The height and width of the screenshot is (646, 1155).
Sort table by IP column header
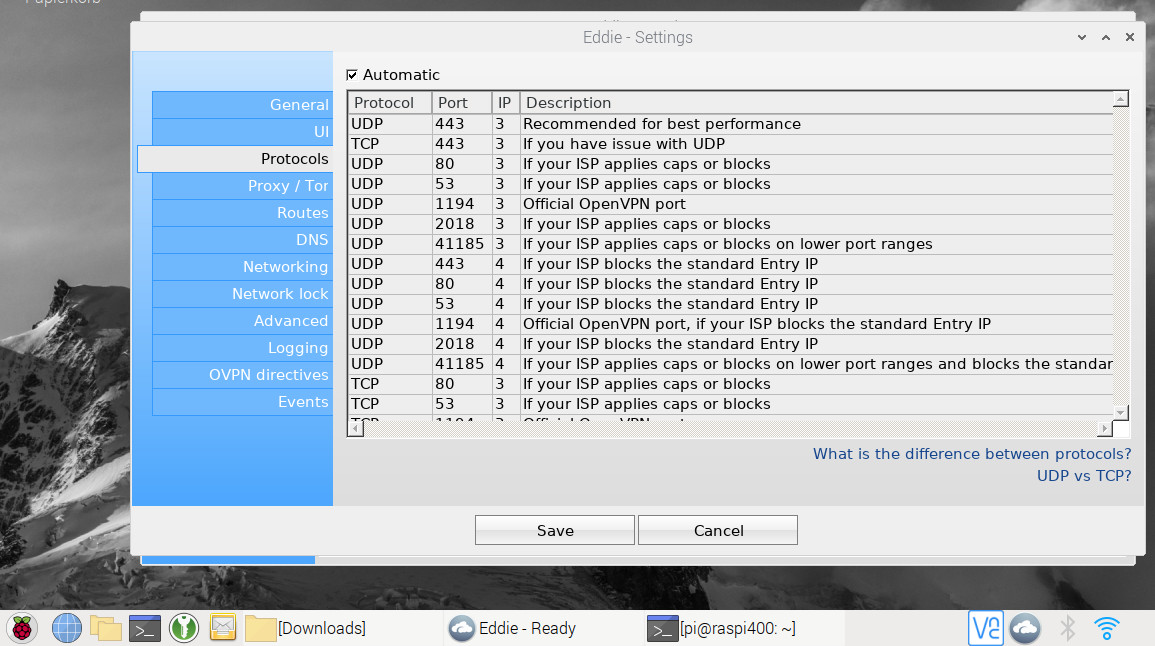tap(505, 102)
